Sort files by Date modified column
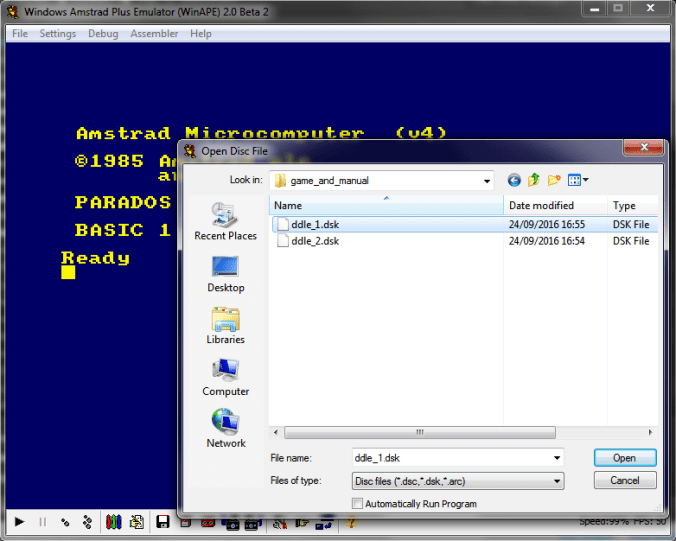The height and width of the screenshot is (541, 676). [555, 205]
